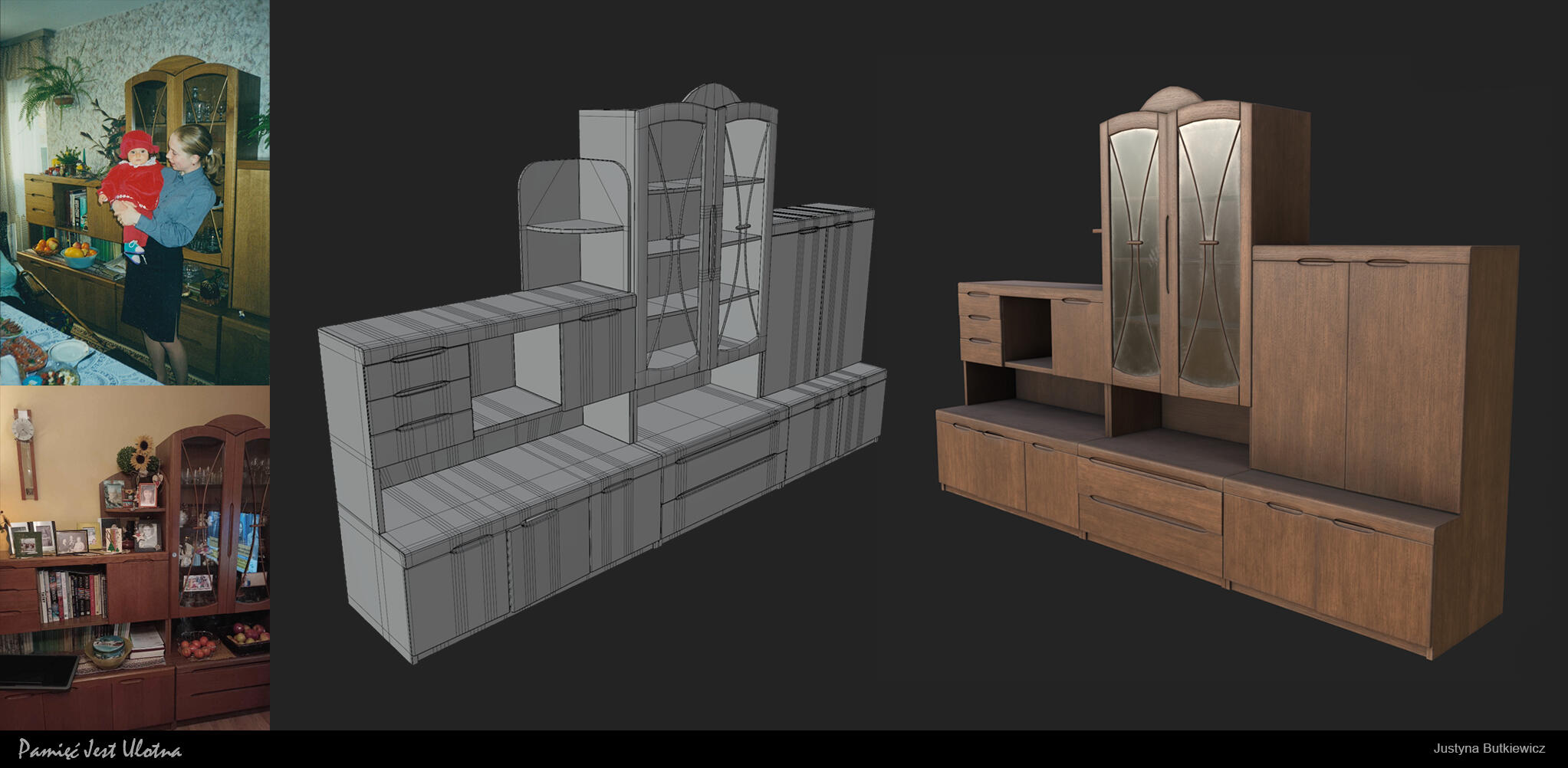Click the 'Pamięć Jest Ulotna' title text
This screenshot has height=768, width=1568.
tap(100, 750)
